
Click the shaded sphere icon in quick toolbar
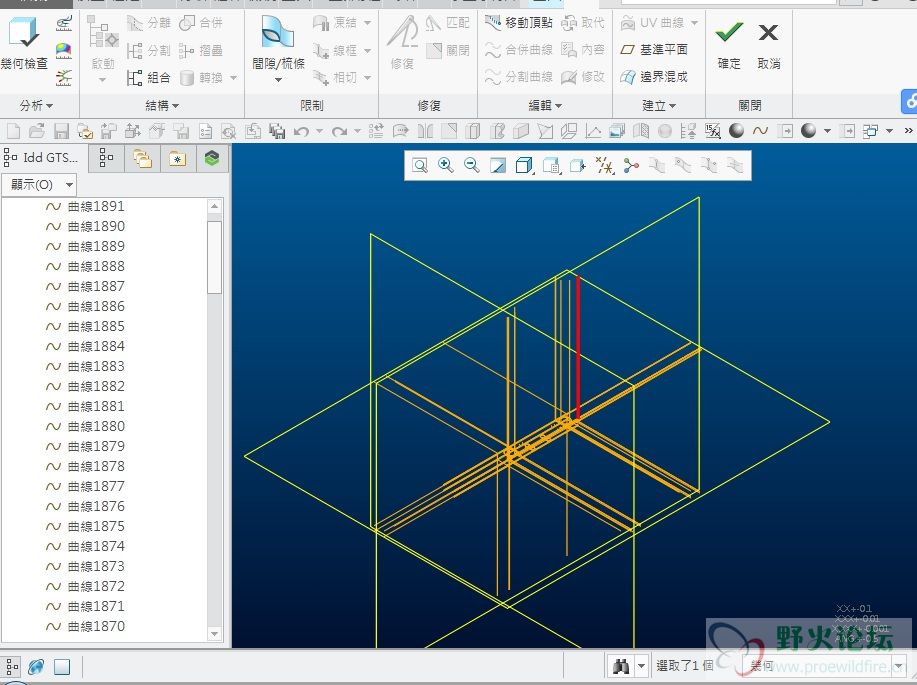tap(736, 131)
